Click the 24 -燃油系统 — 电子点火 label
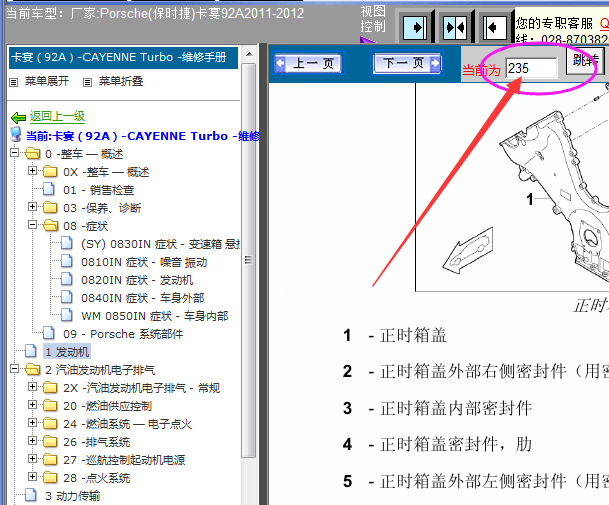Screen dimensions: 609x505 pyautogui.click(x=127, y=424)
